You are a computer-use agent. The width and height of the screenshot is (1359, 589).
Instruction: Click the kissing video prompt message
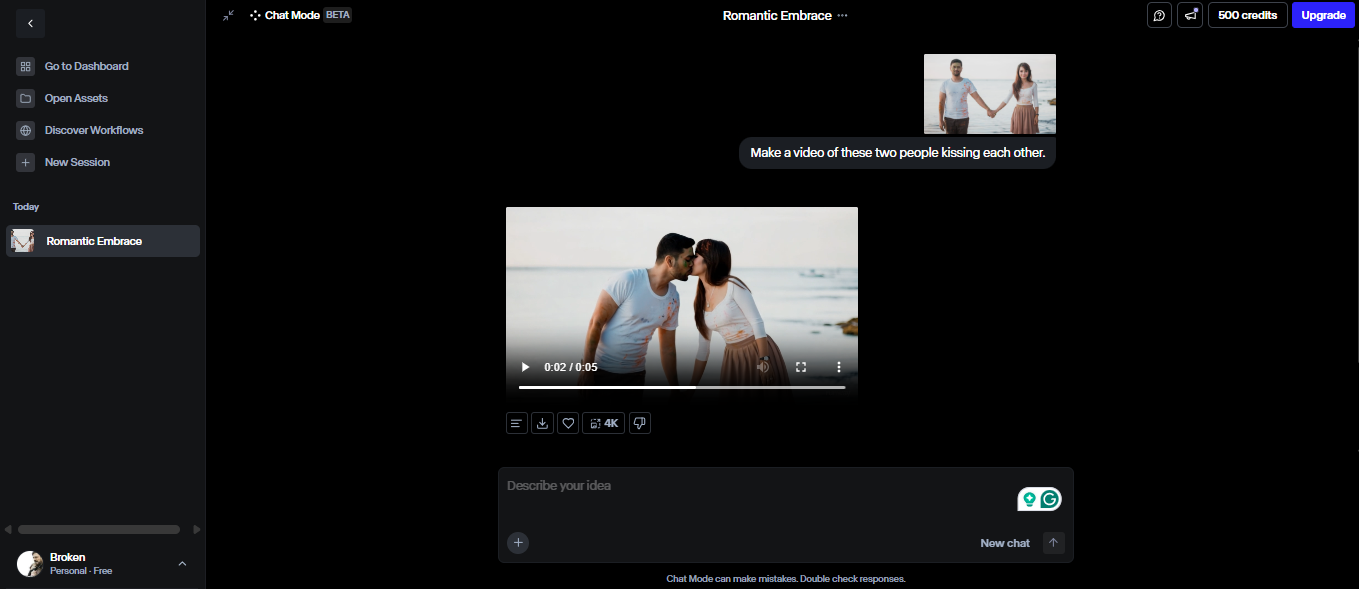click(897, 153)
